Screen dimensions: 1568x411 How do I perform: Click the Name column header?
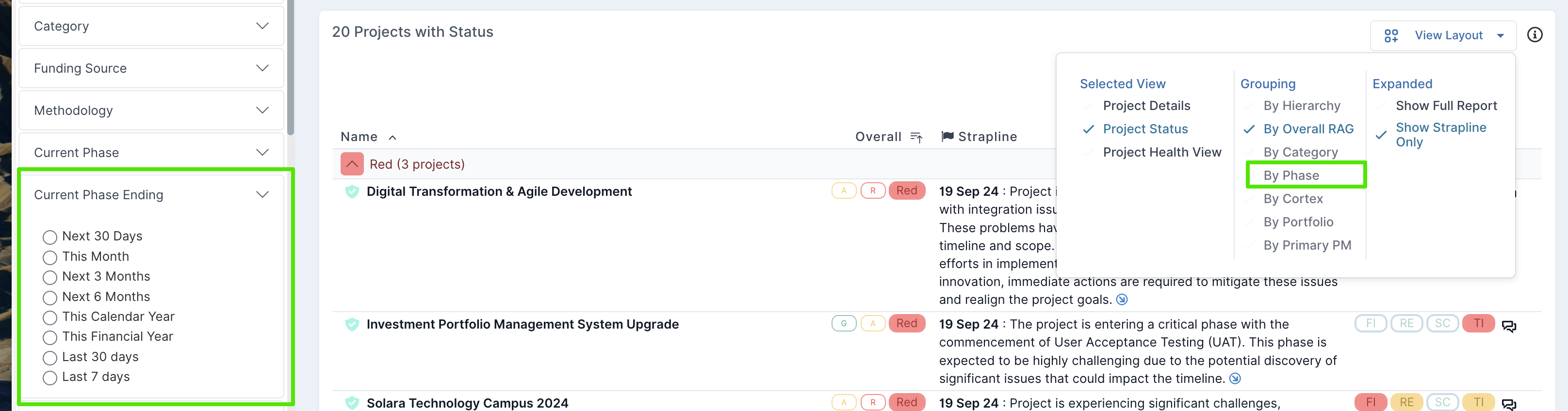click(x=359, y=137)
